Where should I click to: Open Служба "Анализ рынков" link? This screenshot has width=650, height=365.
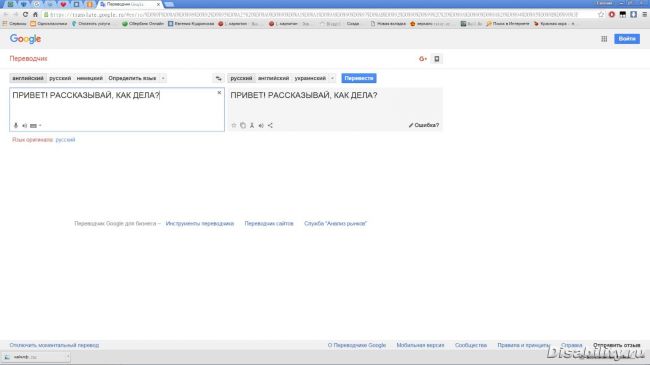[x=335, y=224]
